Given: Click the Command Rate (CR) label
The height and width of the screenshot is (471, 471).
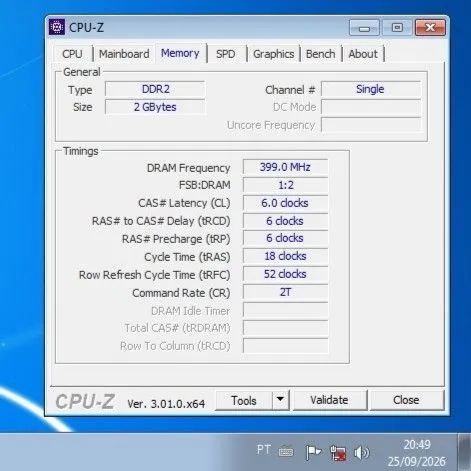Looking at the screenshot, I should point(181,293).
